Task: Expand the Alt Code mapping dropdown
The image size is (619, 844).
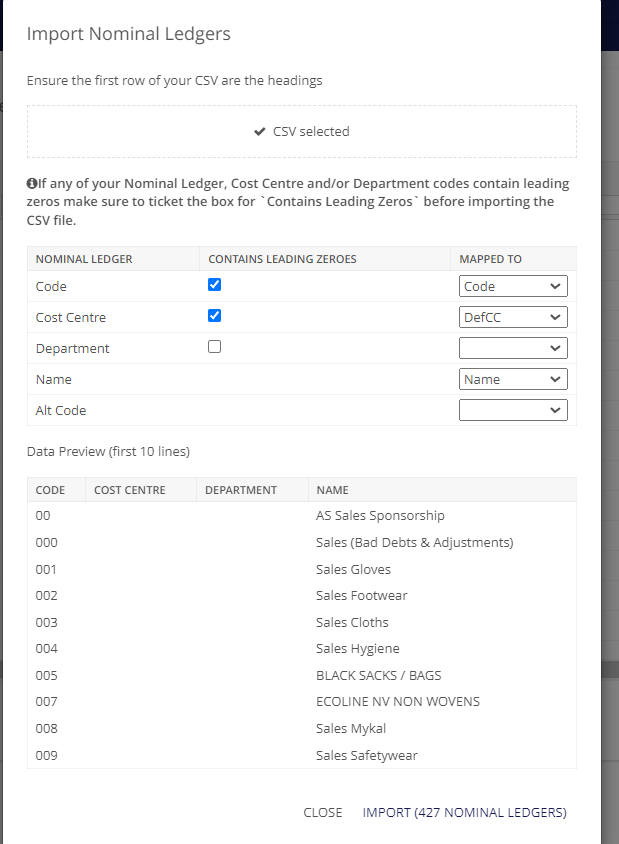Action: [x=513, y=410]
